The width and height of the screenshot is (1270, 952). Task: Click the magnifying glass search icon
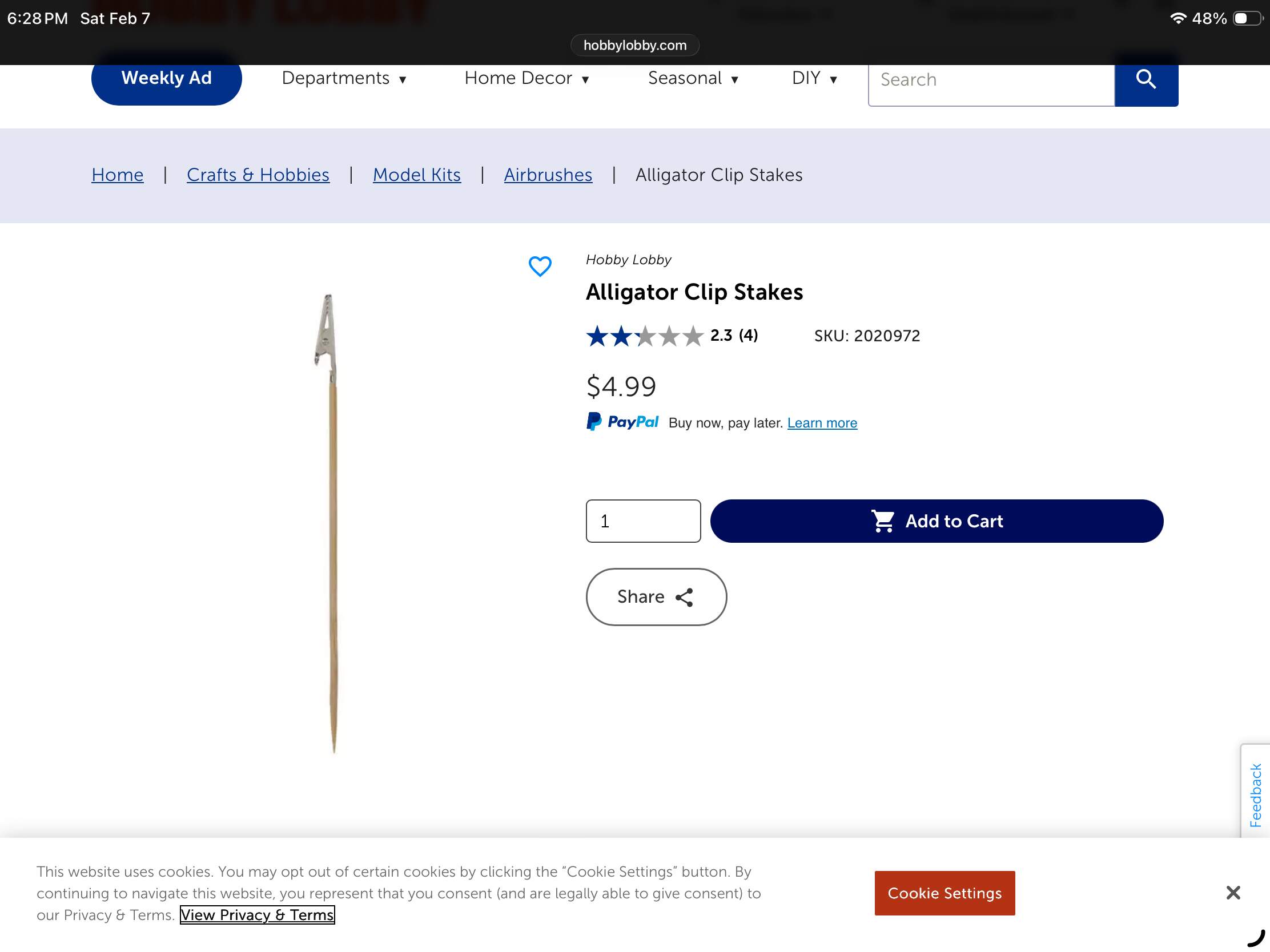point(1146,79)
